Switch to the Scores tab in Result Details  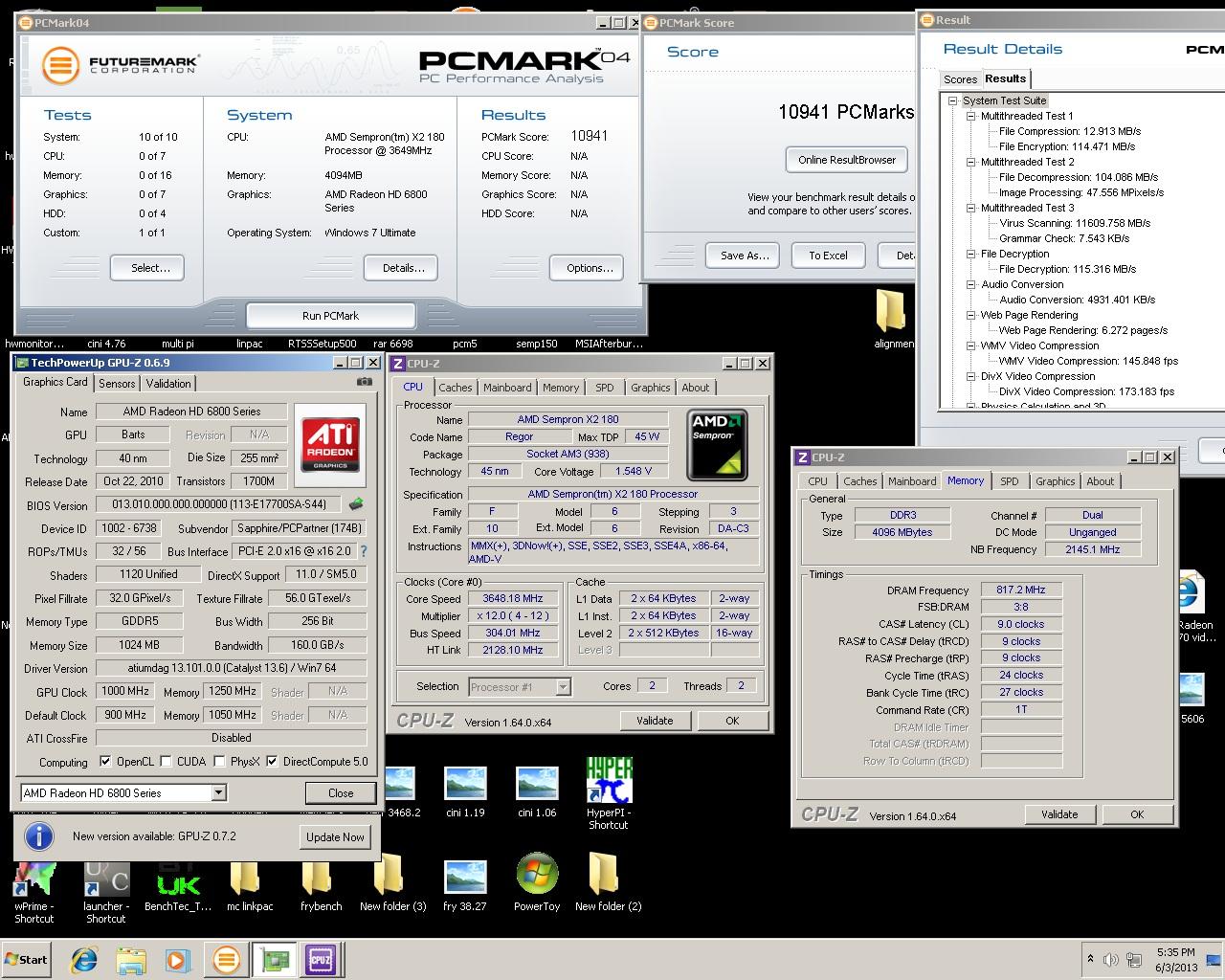960,79
